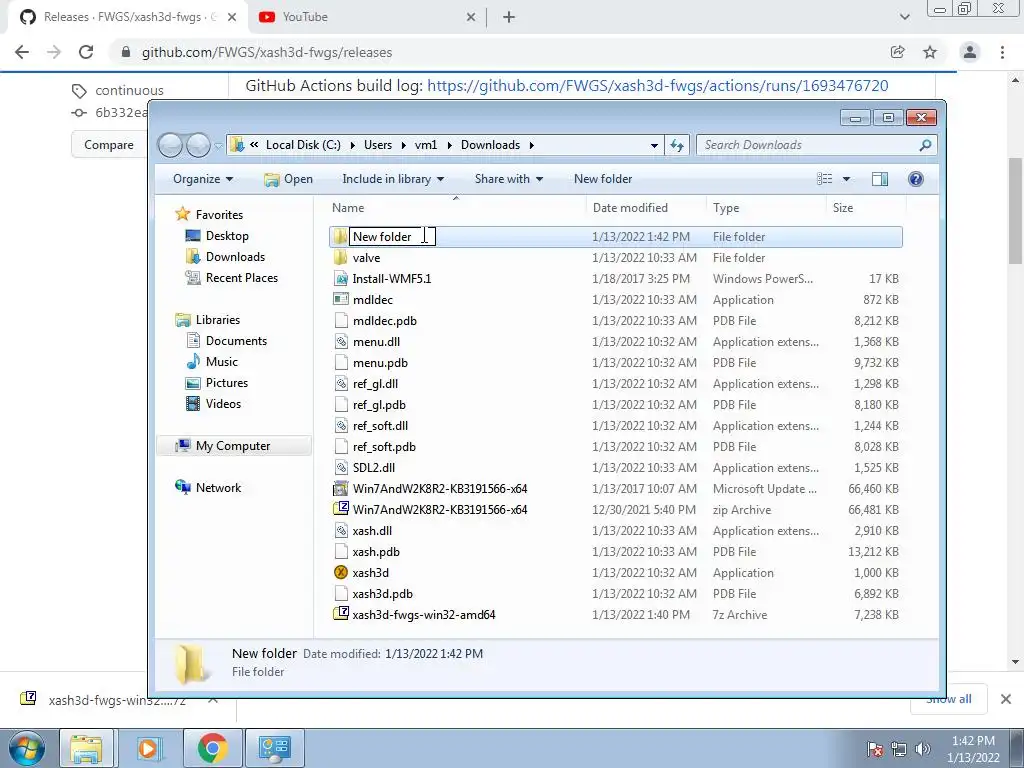Open the view options dropdown arrow
Viewport: 1024px width, 768px height.
click(x=846, y=179)
